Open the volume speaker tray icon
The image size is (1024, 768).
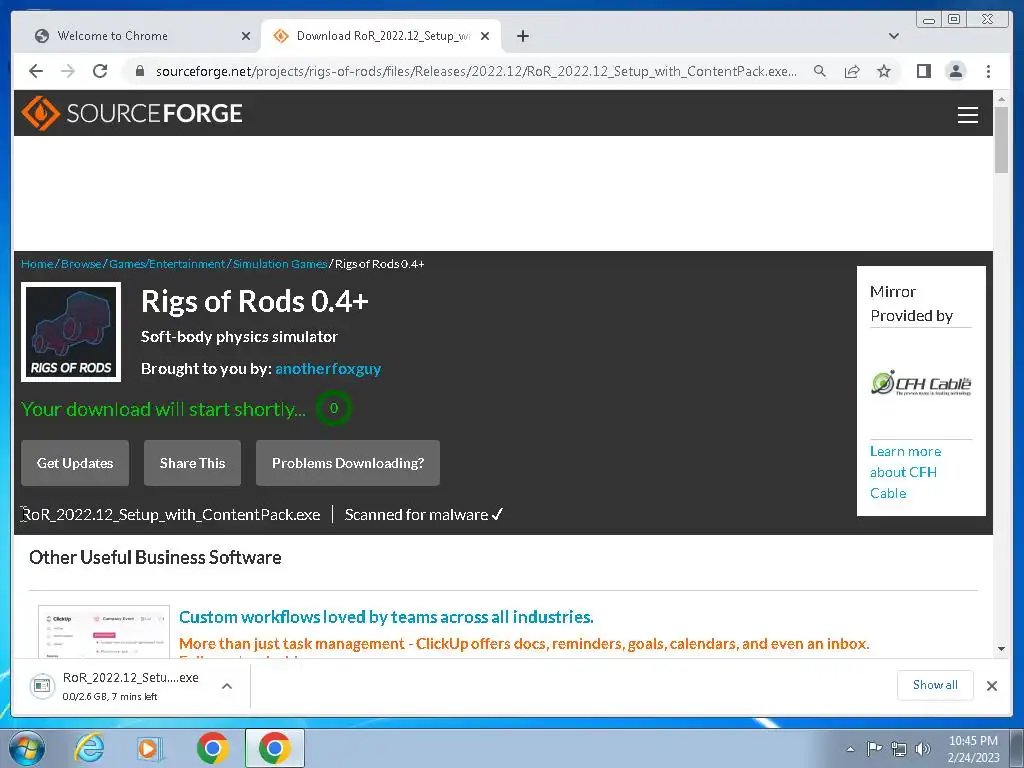point(923,749)
